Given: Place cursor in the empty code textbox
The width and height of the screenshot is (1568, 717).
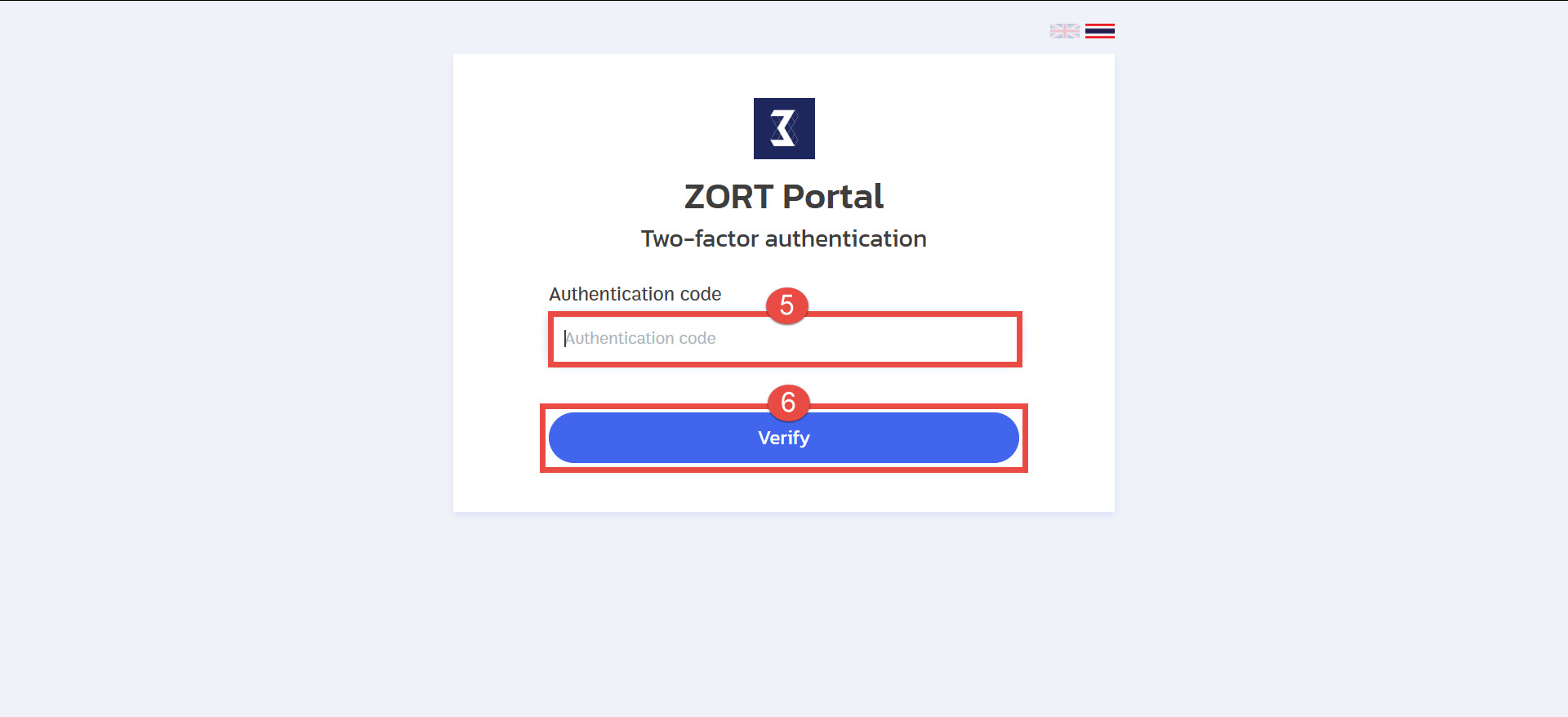Looking at the screenshot, I should click(x=785, y=339).
